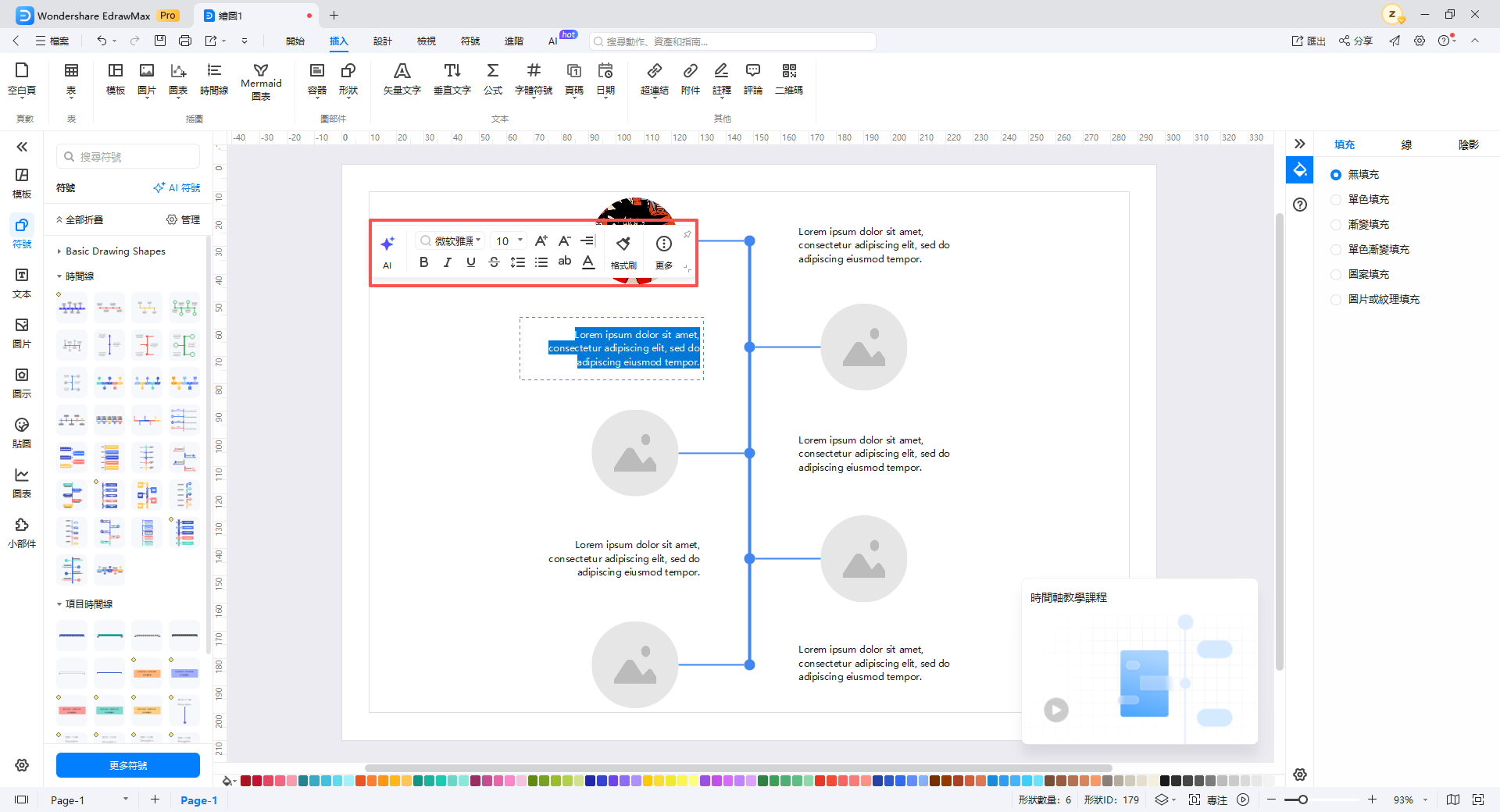Collapse the right properties panel
Image resolution: width=1500 pixels, height=812 pixels.
pyautogui.click(x=1299, y=144)
